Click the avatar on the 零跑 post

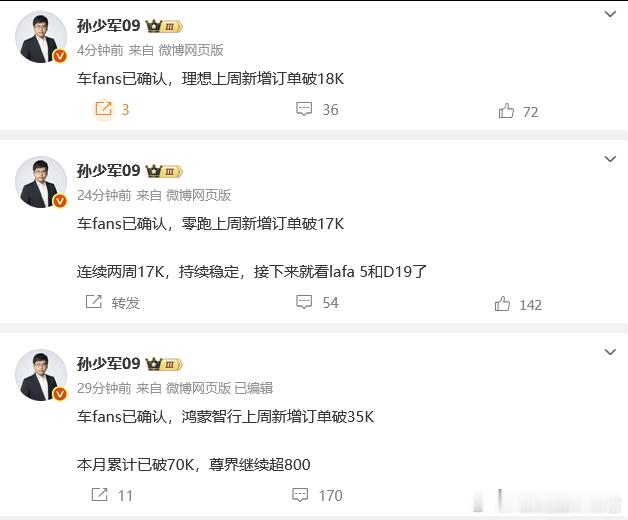point(41,182)
